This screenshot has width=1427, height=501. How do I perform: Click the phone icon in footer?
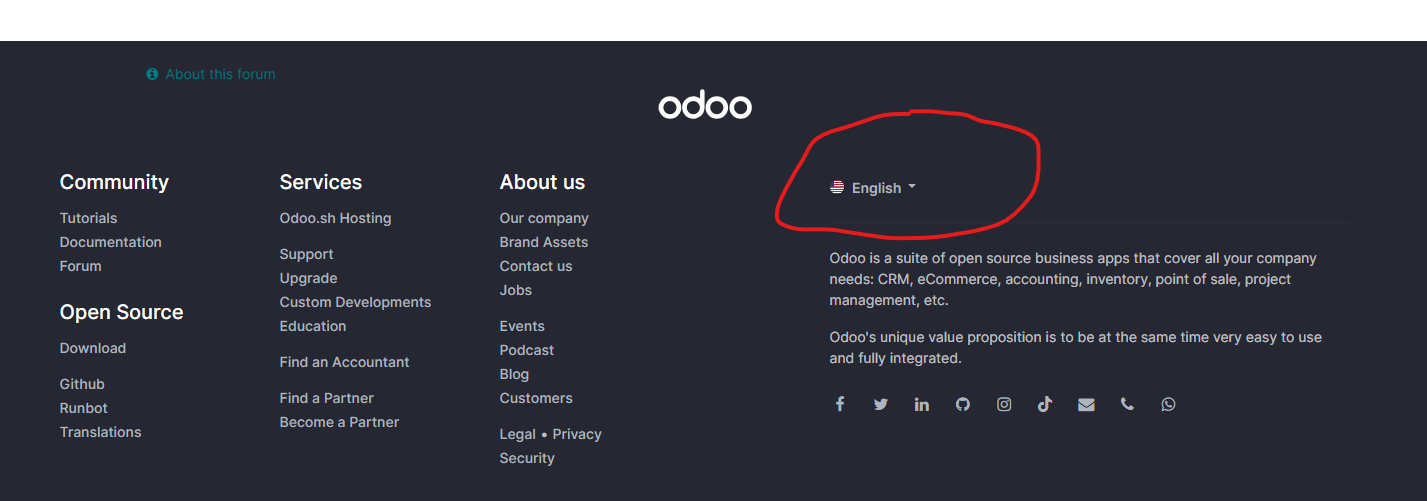[x=1127, y=404]
